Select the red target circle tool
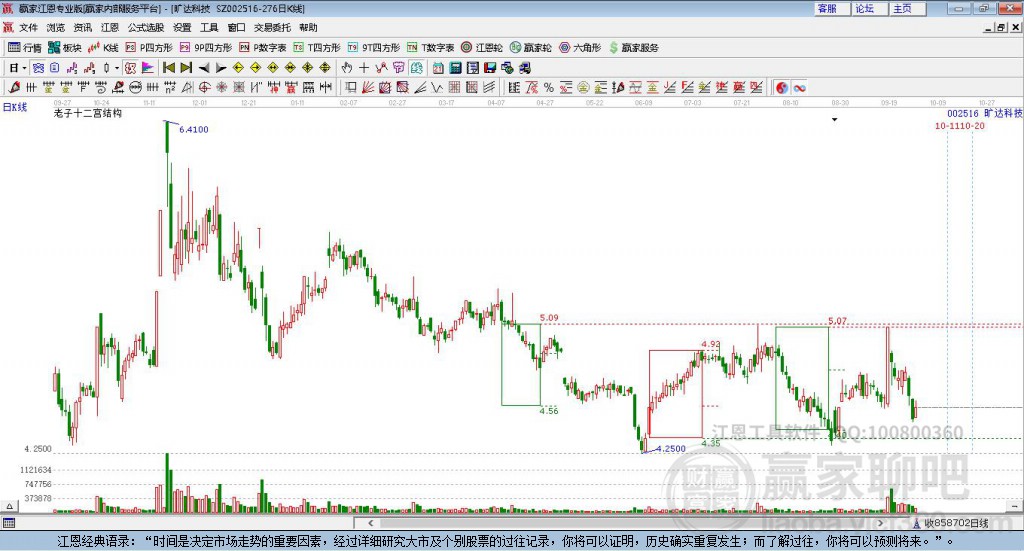 [204, 87]
